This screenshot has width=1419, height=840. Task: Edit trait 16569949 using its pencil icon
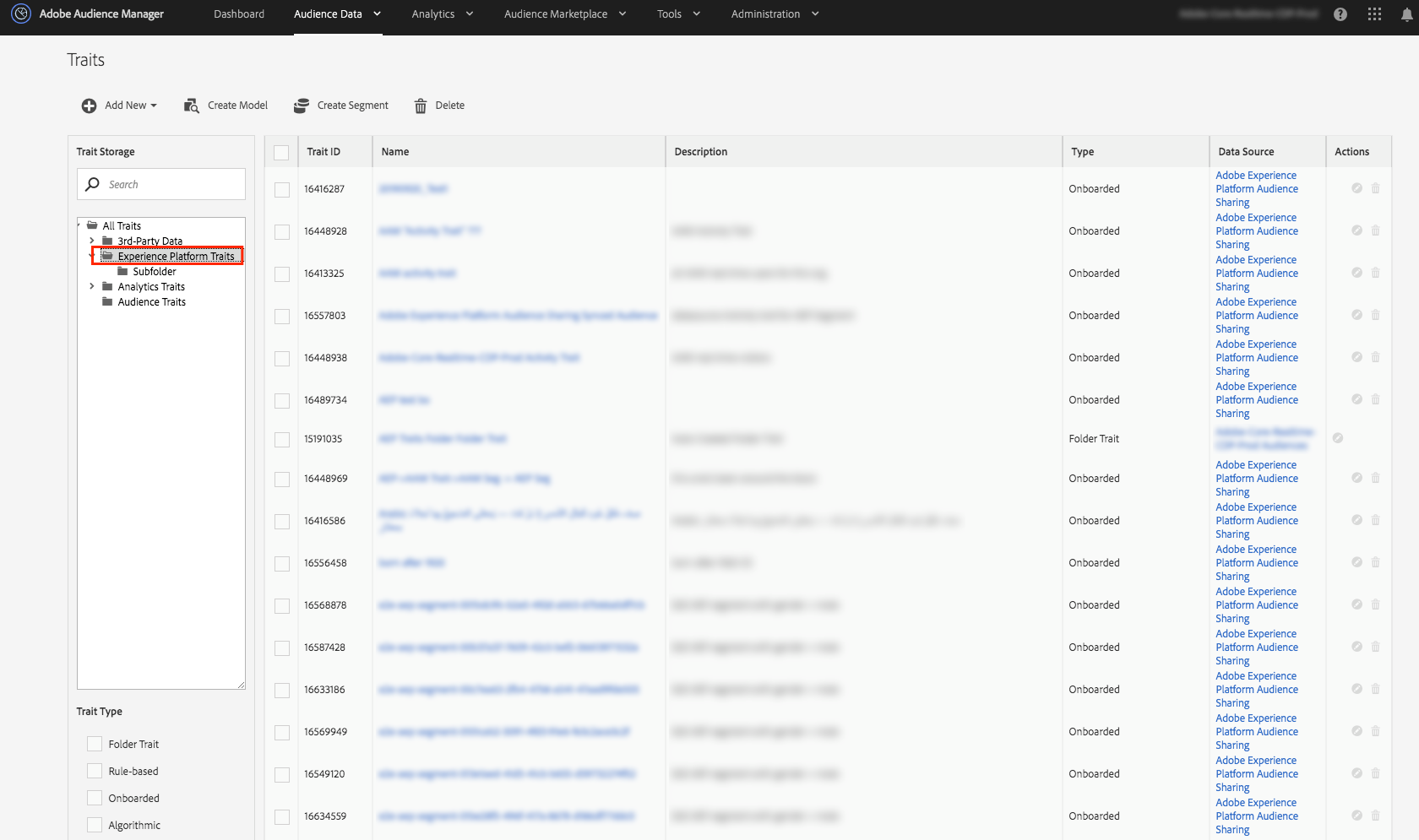[1356, 731]
